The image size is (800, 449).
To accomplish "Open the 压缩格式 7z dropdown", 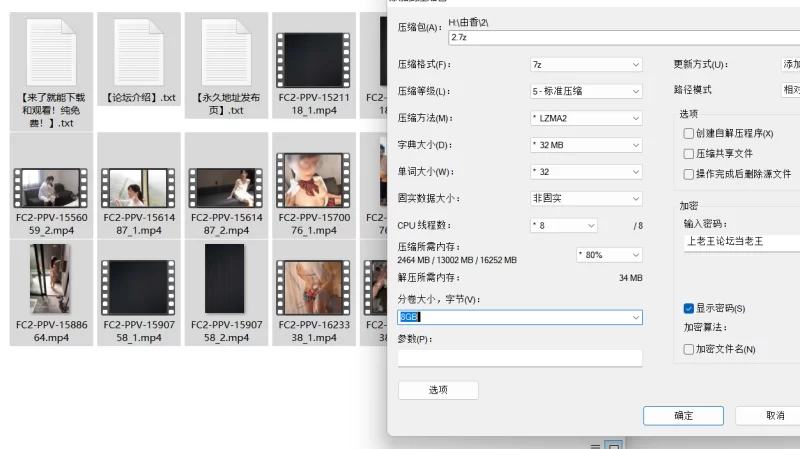I will click(x=586, y=65).
